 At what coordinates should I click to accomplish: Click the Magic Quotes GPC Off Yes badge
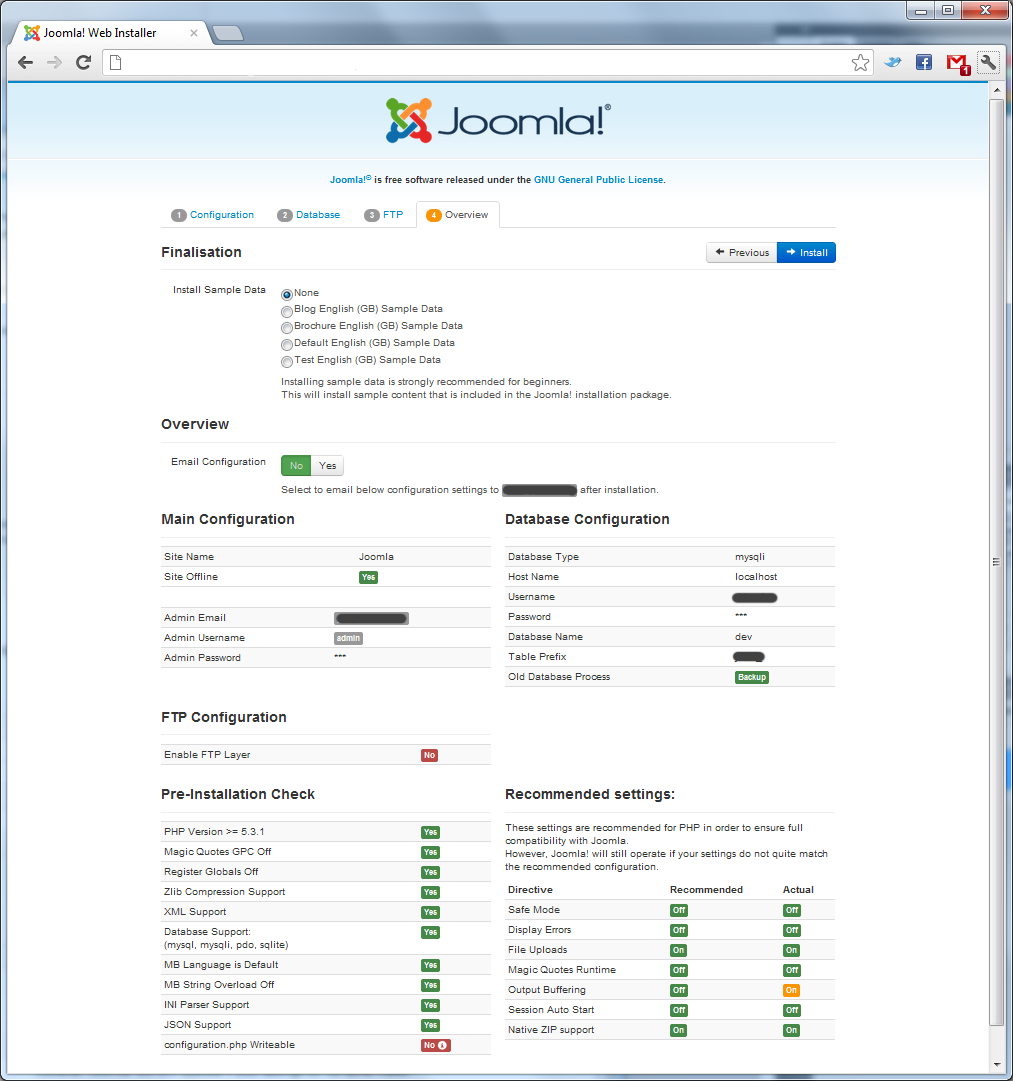(430, 852)
